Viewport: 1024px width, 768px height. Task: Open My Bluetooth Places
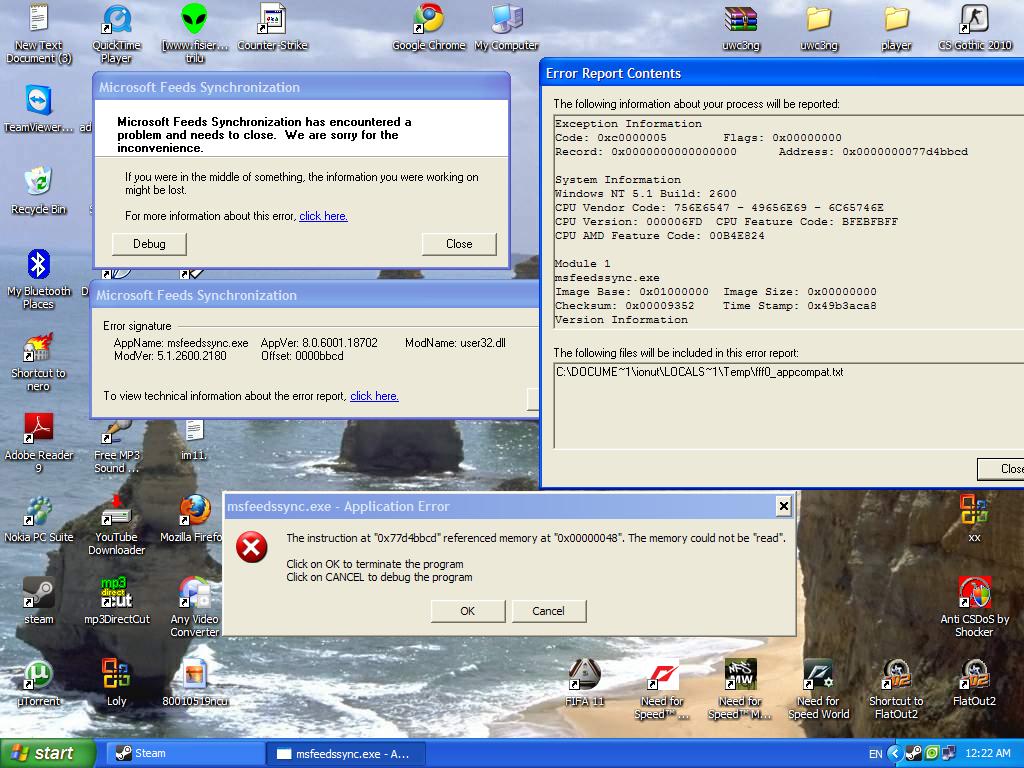39,279
